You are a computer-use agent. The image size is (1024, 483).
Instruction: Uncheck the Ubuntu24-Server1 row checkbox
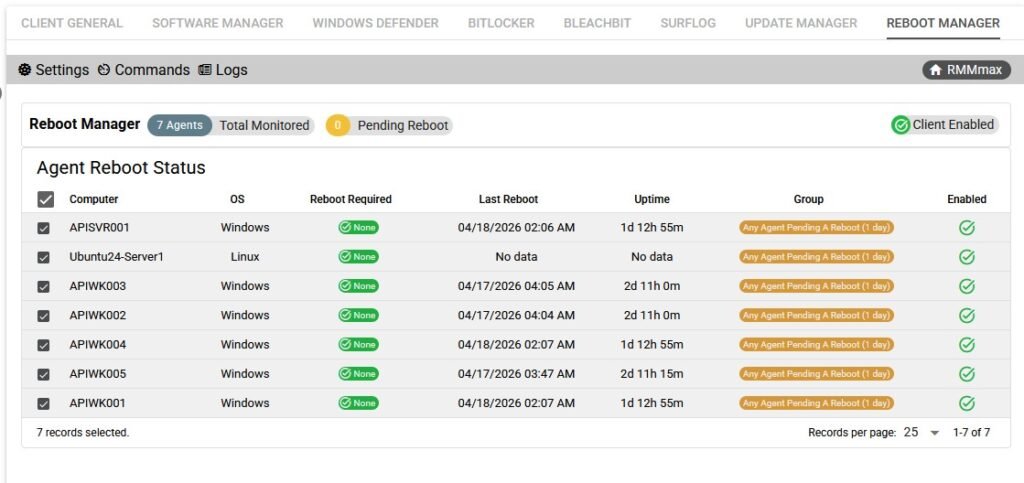[x=43, y=258]
